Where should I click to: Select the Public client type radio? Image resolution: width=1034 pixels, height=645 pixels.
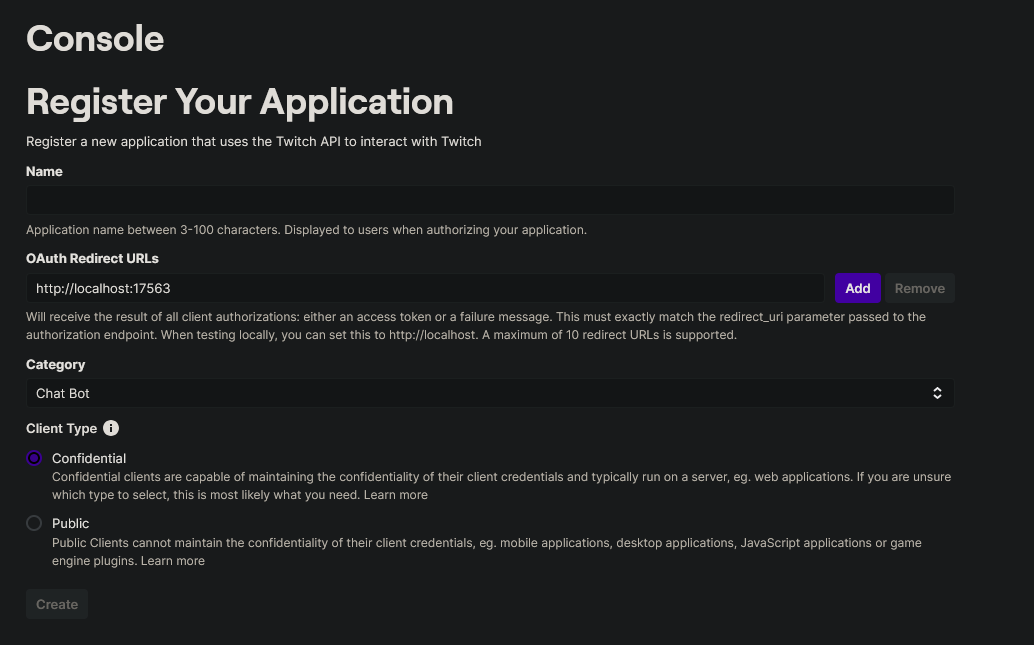[34, 523]
